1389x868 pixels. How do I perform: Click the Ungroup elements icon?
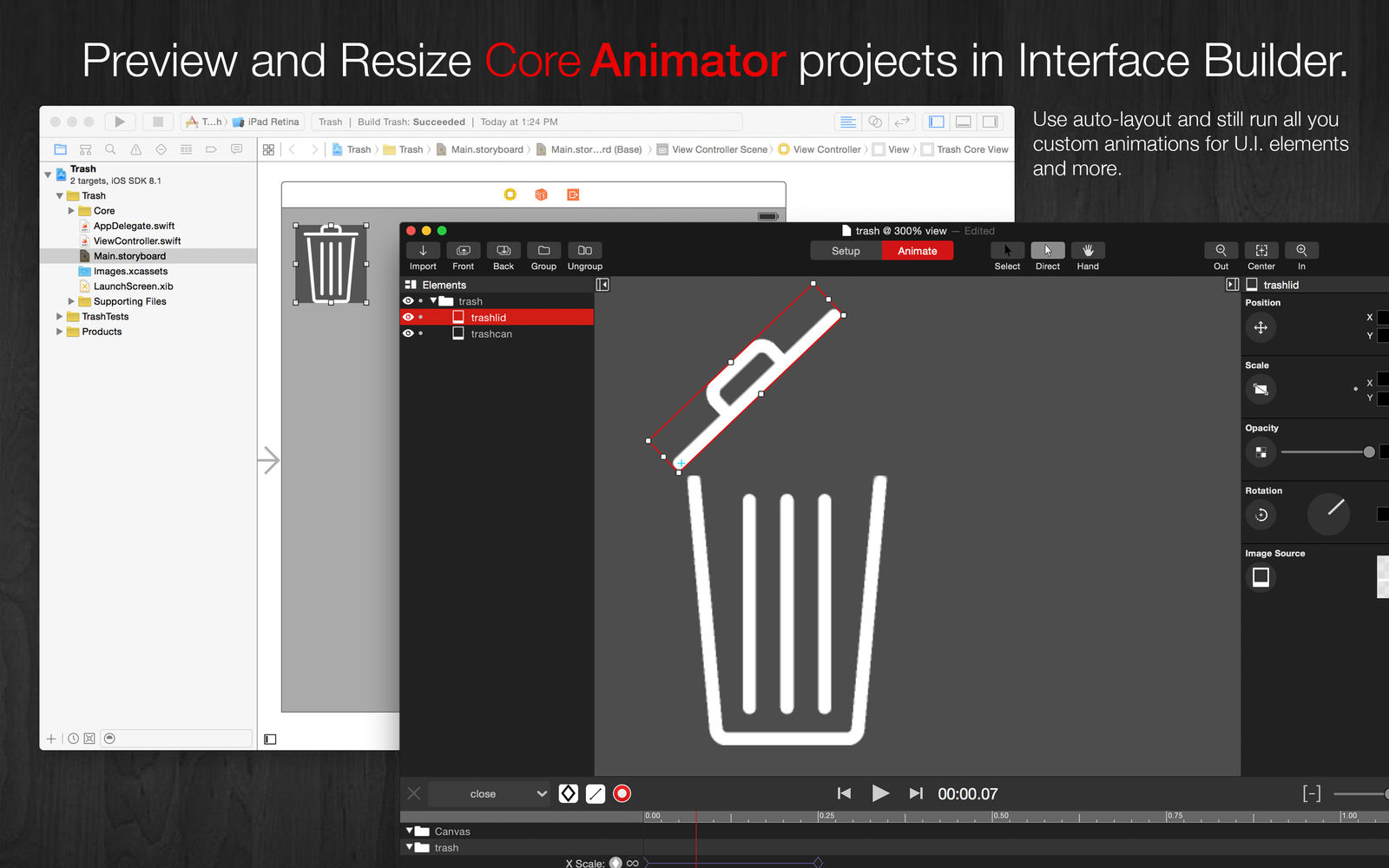click(585, 251)
